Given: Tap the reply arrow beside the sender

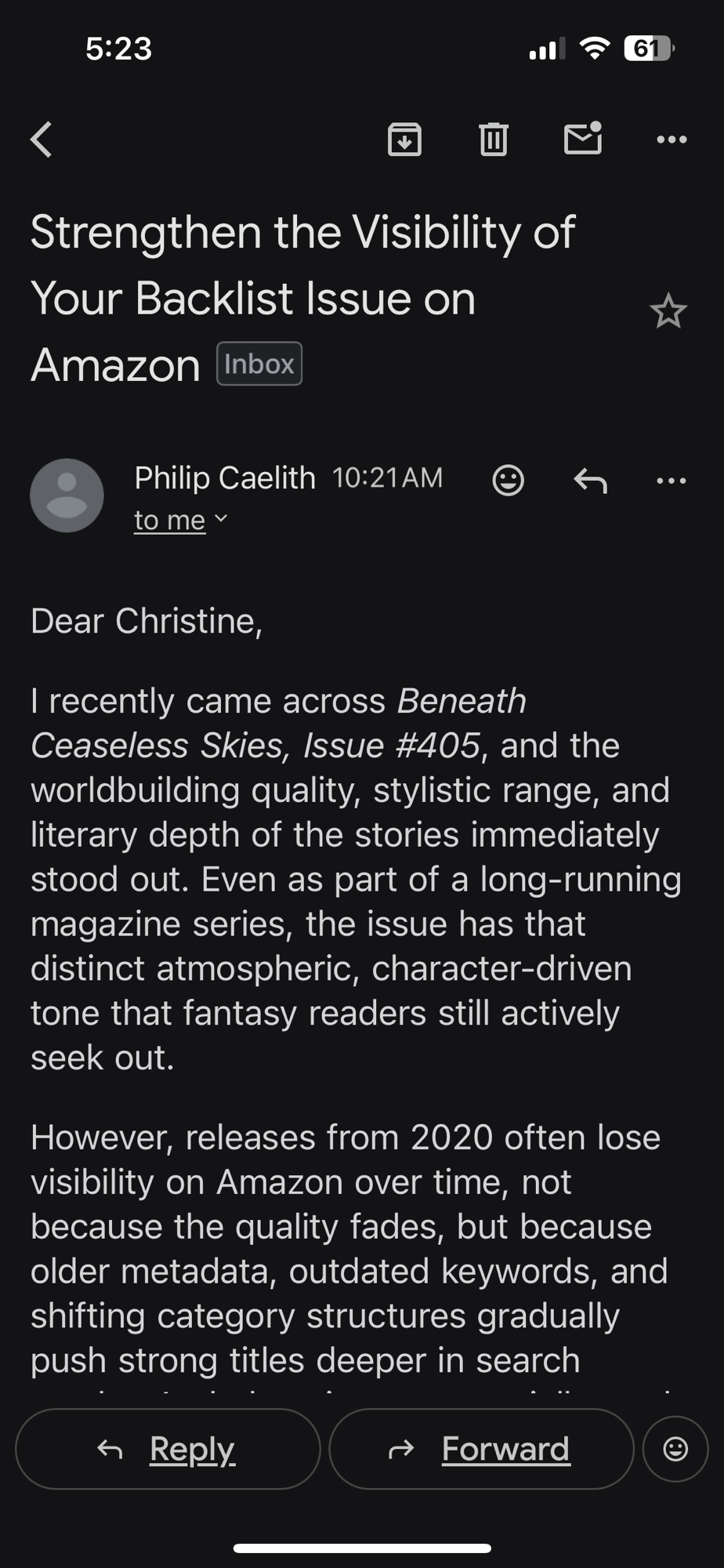Looking at the screenshot, I should pyautogui.click(x=590, y=480).
